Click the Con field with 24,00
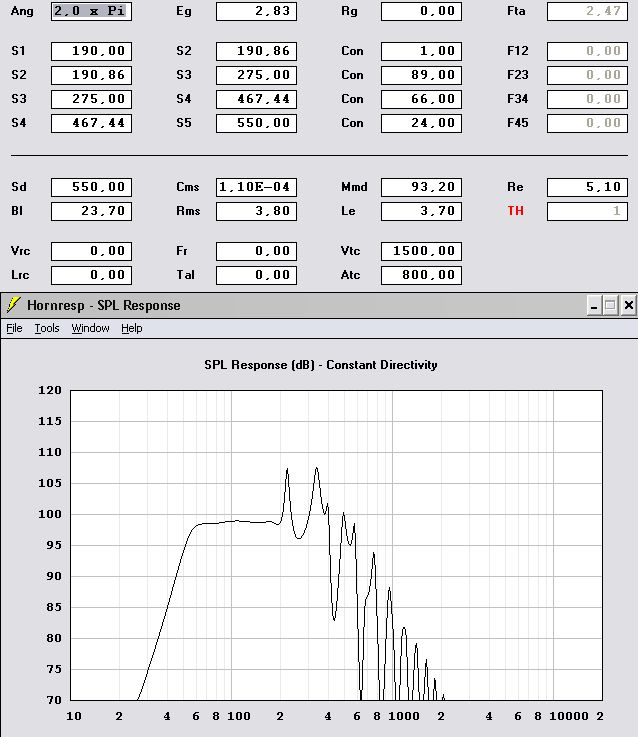The height and width of the screenshot is (737, 638). pos(421,123)
